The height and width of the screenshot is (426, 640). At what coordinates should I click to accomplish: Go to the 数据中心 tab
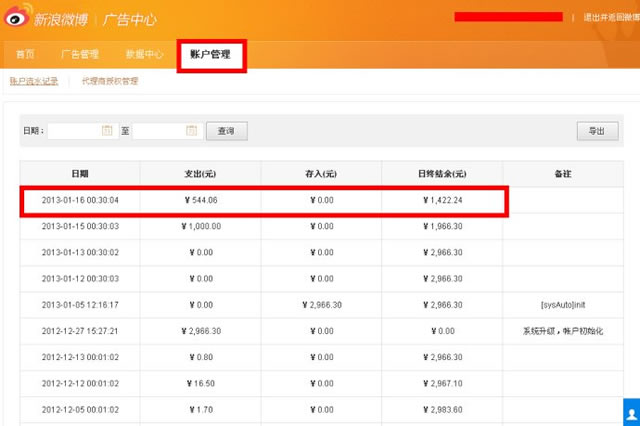[144, 54]
